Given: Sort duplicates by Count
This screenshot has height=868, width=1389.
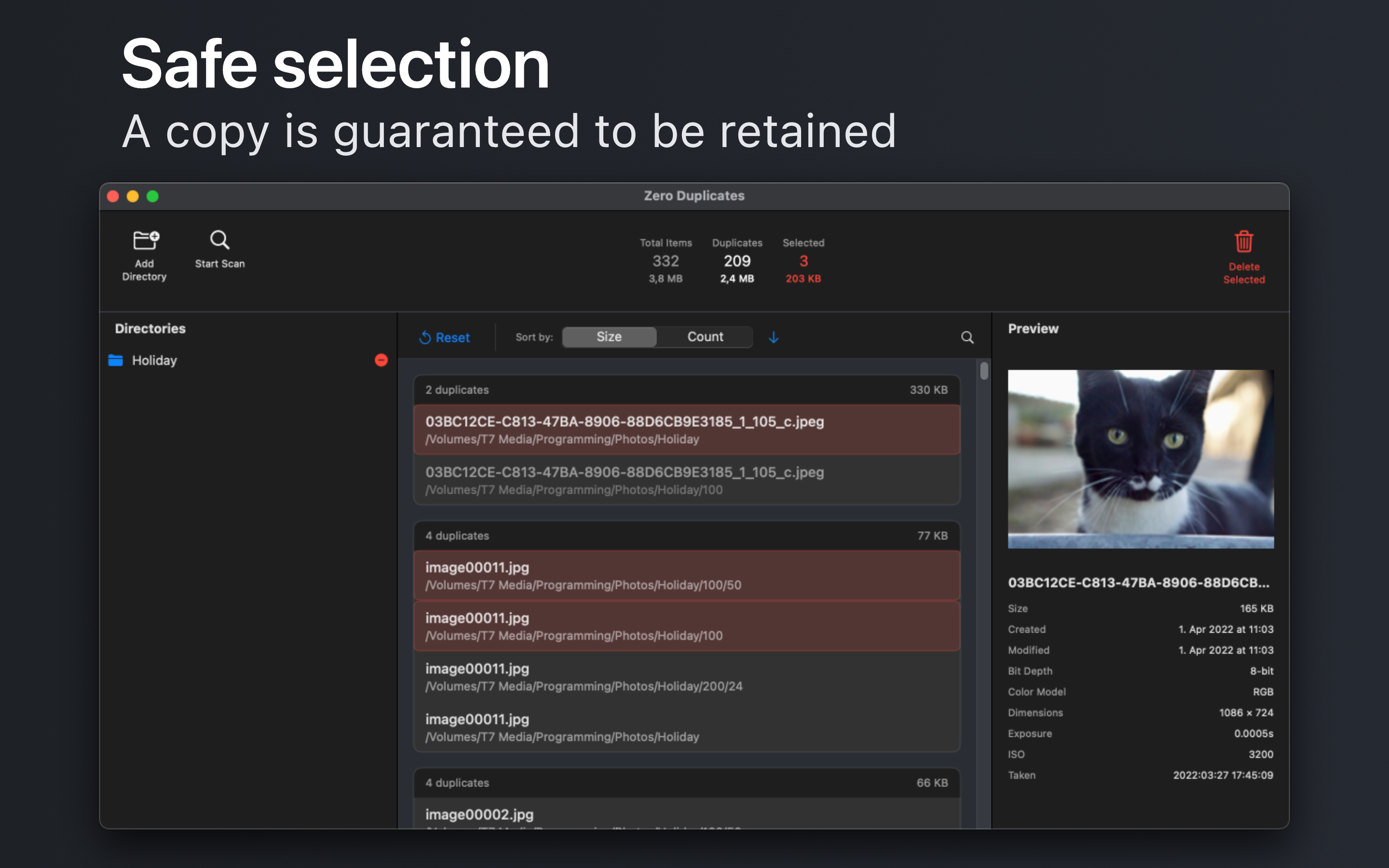Looking at the screenshot, I should 705,337.
